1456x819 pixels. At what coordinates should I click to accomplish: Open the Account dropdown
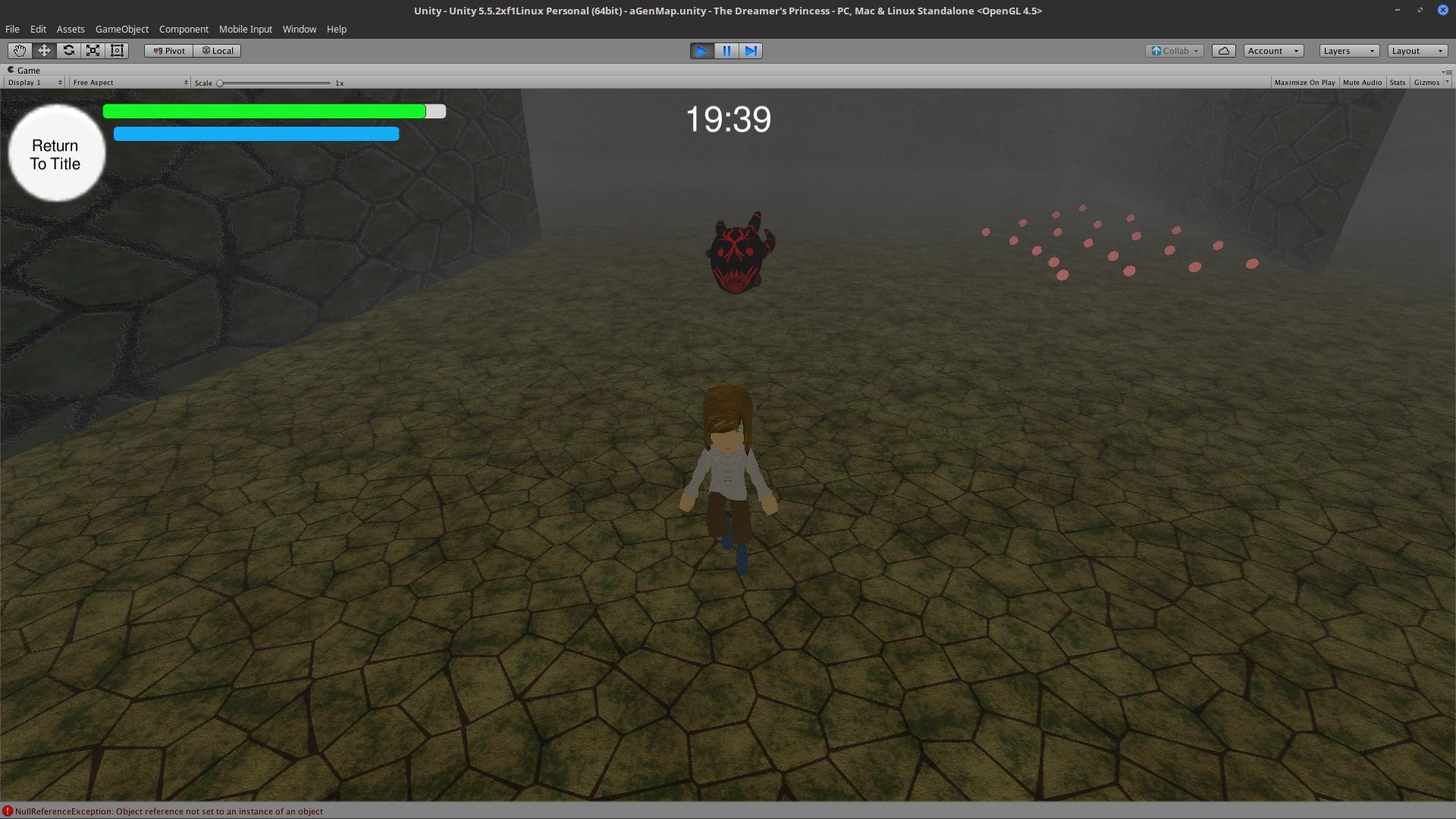click(x=1273, y=51)
